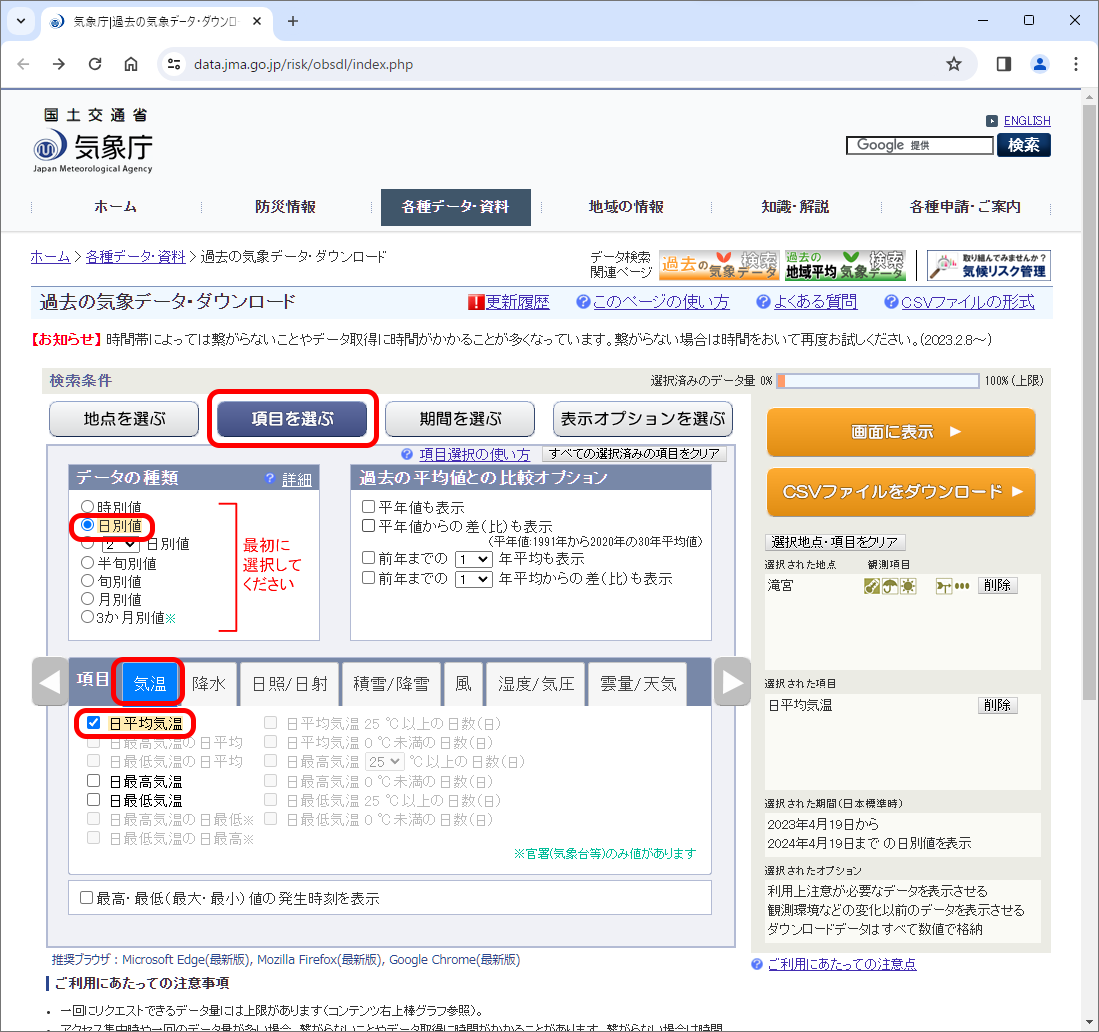The height and width of the screenshot is (1032, 1099).
Task: Click the 表示オプションを選ぶ button
Action: (643, 419)
